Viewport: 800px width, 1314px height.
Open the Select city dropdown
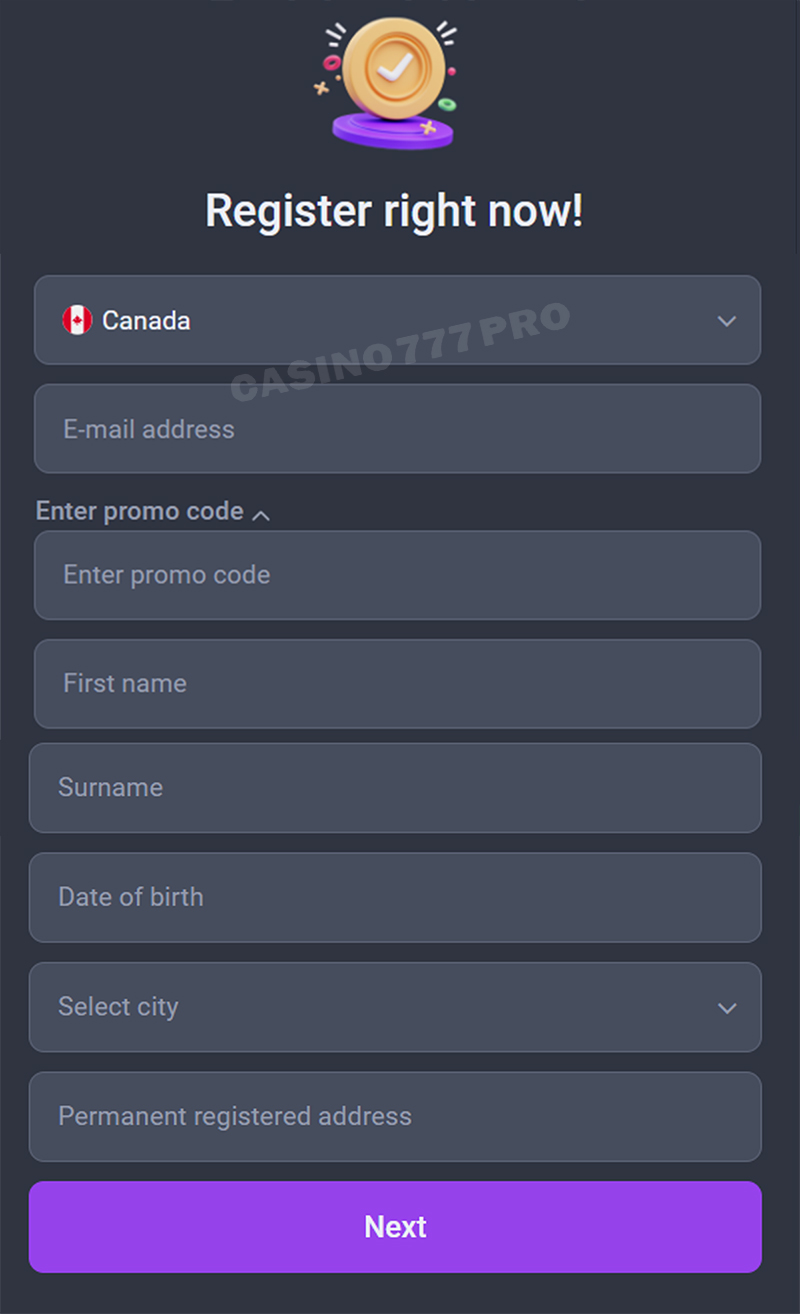point(396,1007)
